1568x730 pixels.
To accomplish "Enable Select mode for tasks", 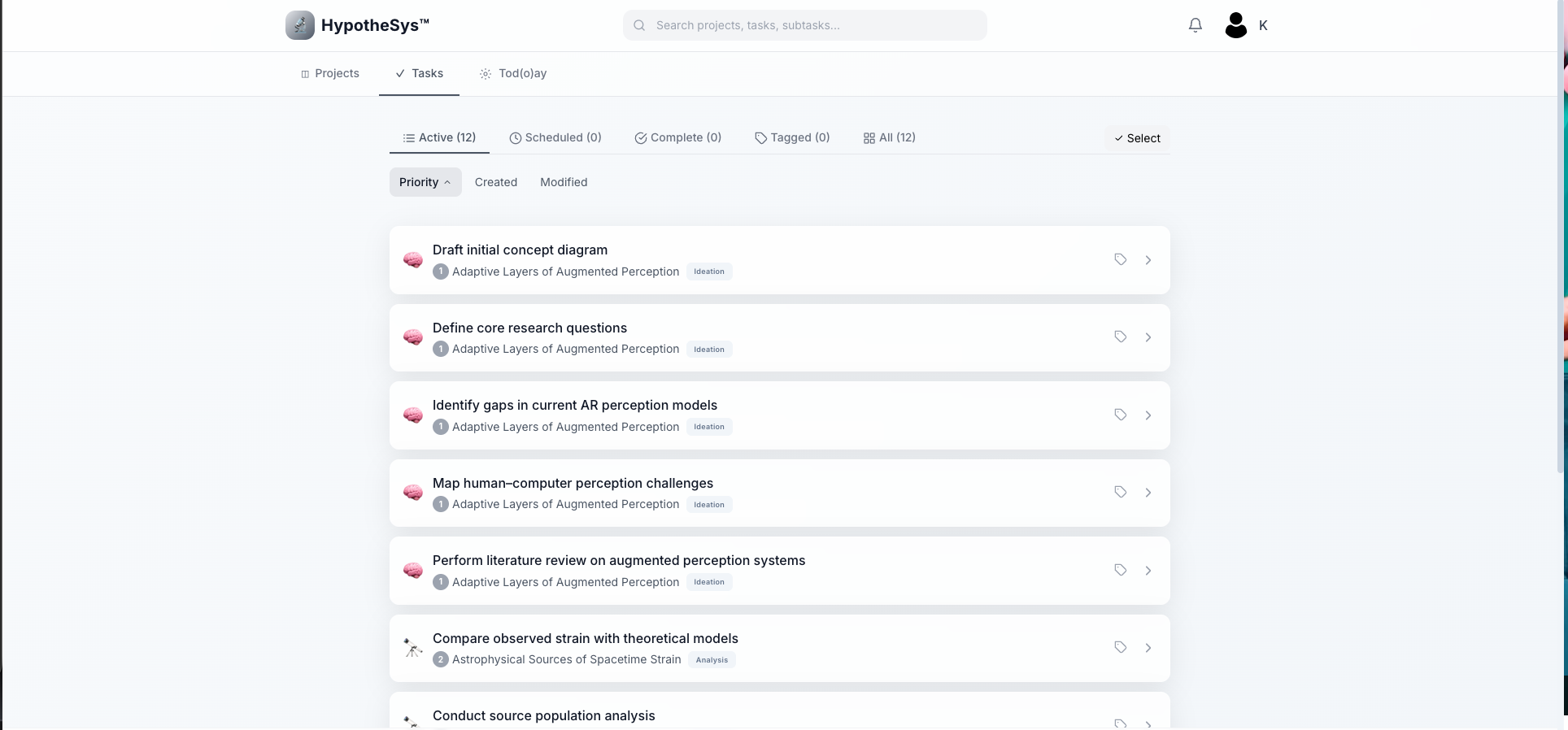I will coord(1137,138).
